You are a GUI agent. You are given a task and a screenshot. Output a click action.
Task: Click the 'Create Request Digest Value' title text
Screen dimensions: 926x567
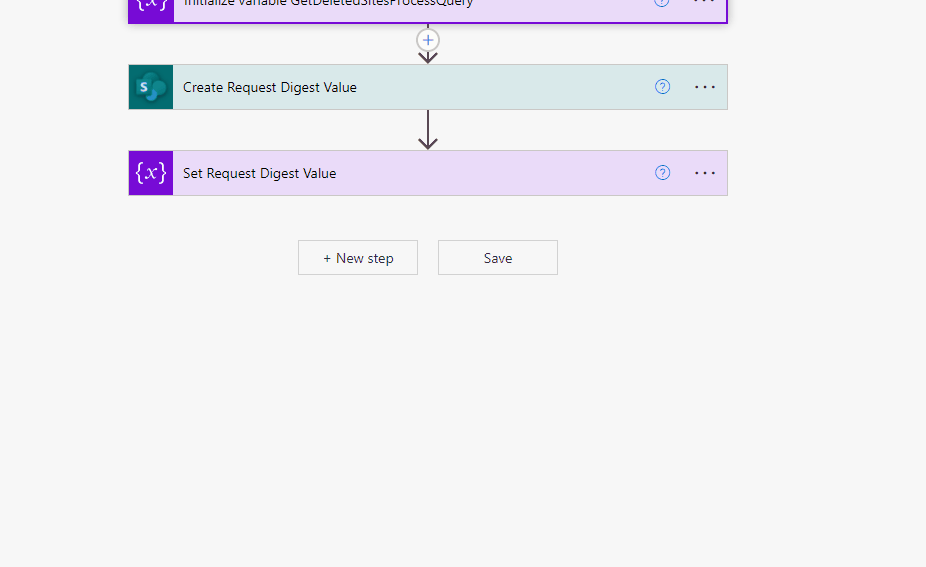click(x=269, y=87)
